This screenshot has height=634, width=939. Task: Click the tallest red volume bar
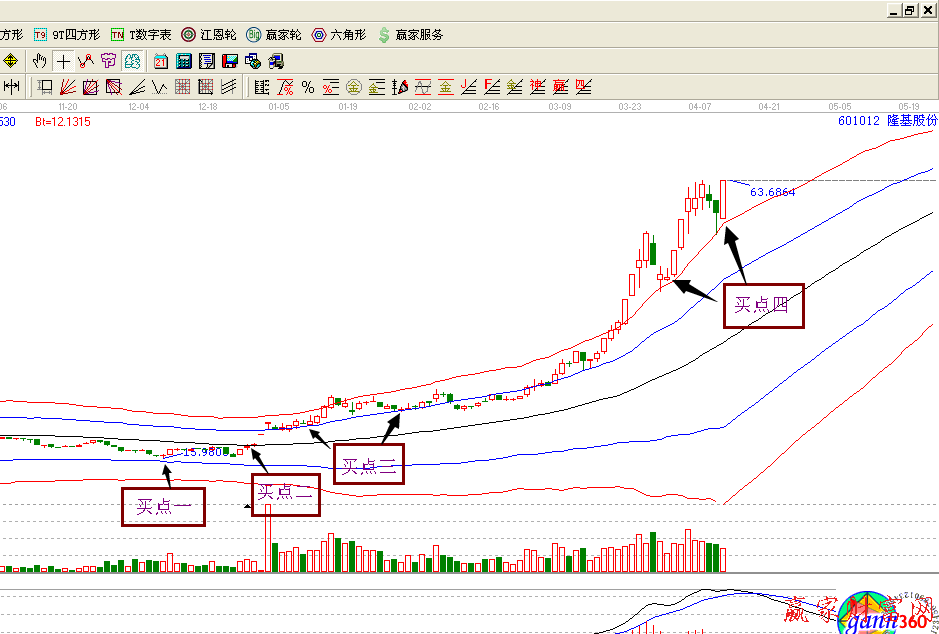(269, 538)
